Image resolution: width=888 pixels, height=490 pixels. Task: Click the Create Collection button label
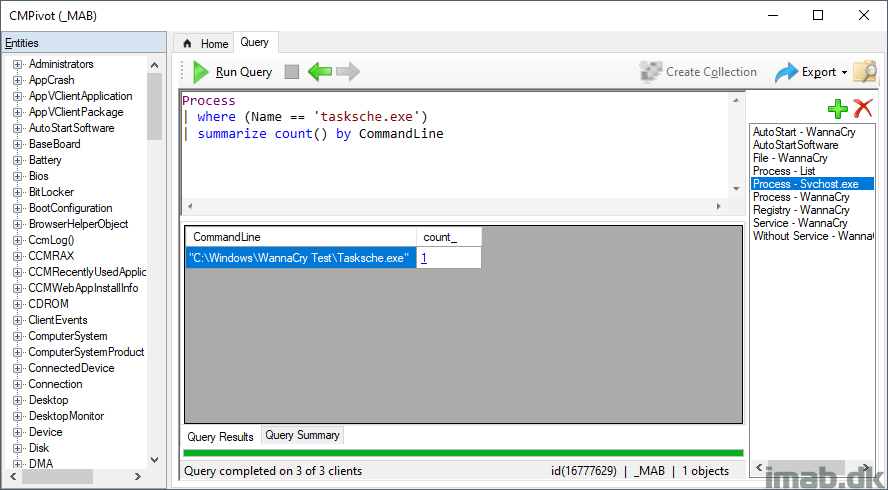(x=711, y=72)
